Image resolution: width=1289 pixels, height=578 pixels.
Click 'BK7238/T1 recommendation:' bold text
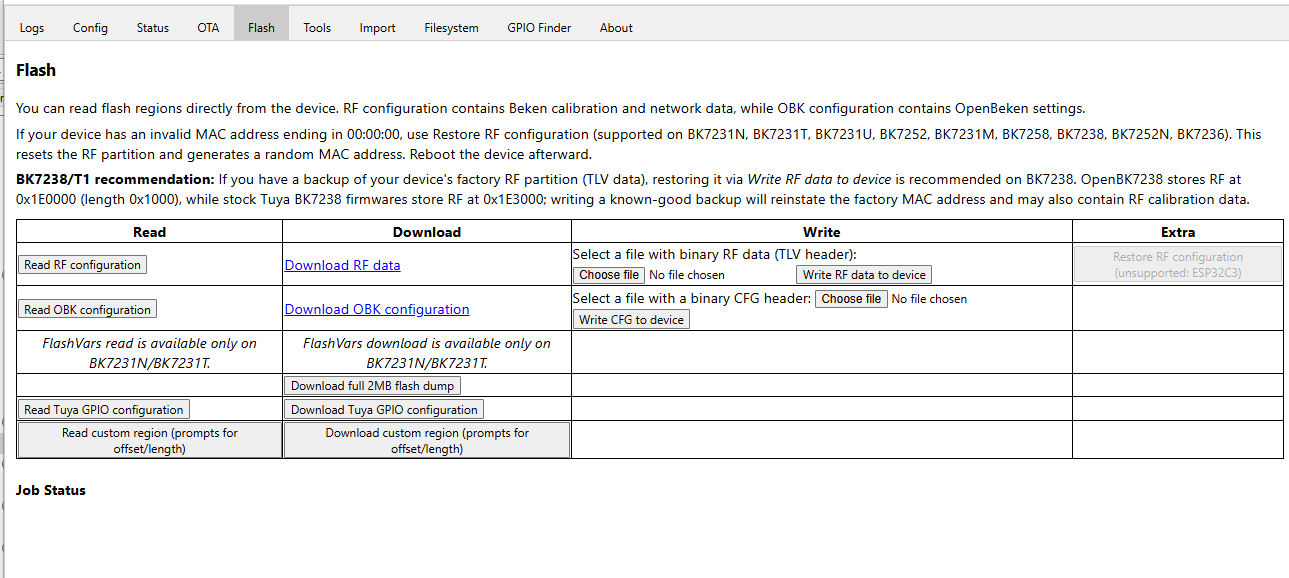(115, 180)
